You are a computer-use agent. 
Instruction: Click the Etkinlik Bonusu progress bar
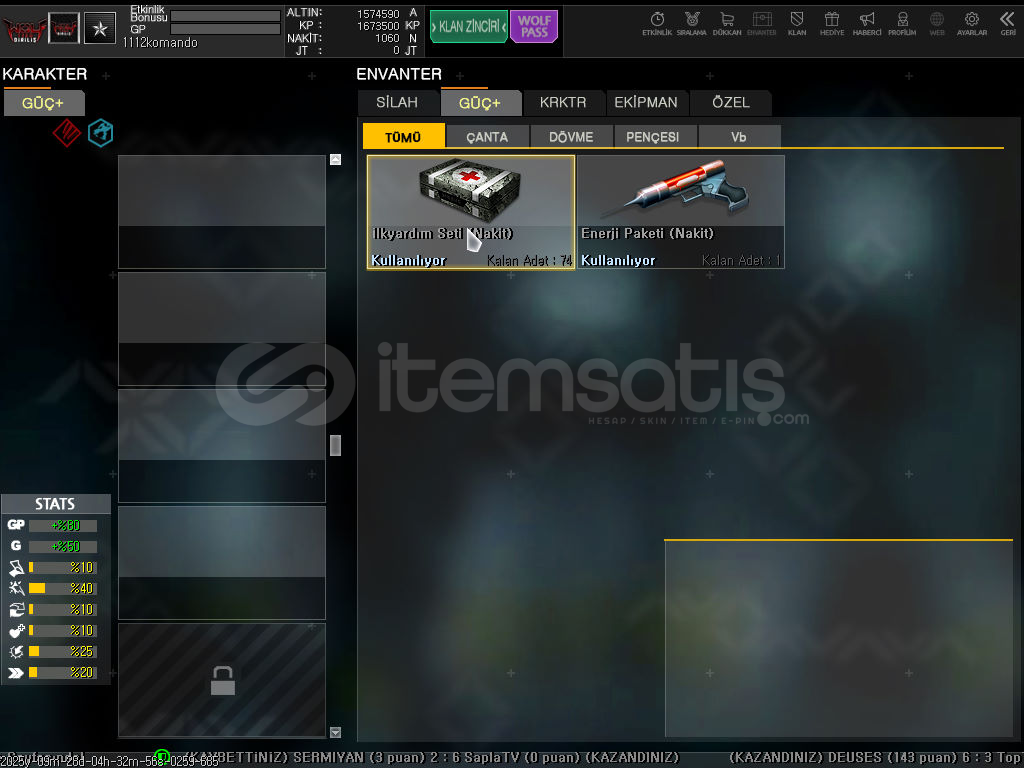coord(225,16)
